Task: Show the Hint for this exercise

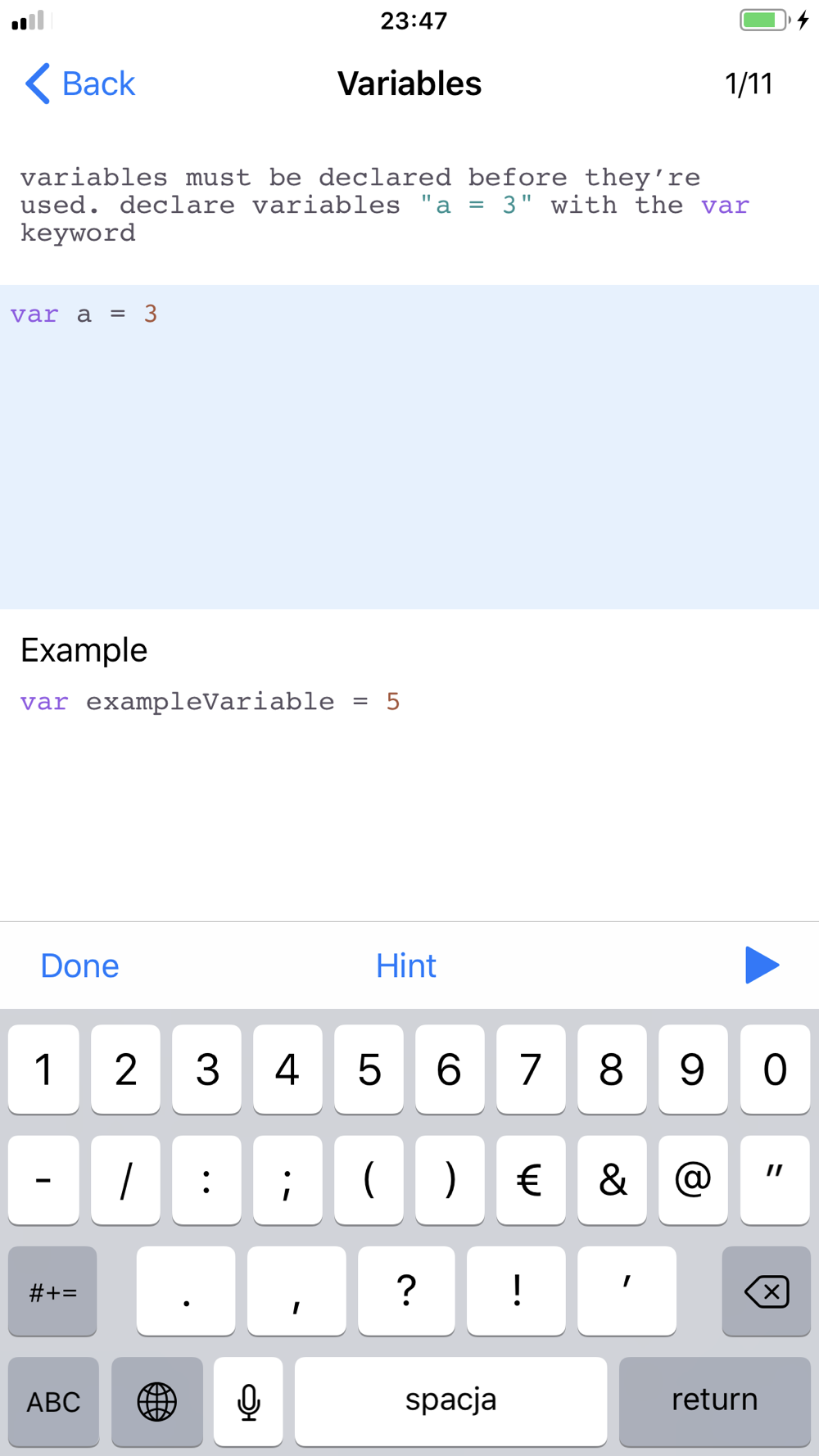Action: (405, 965)
